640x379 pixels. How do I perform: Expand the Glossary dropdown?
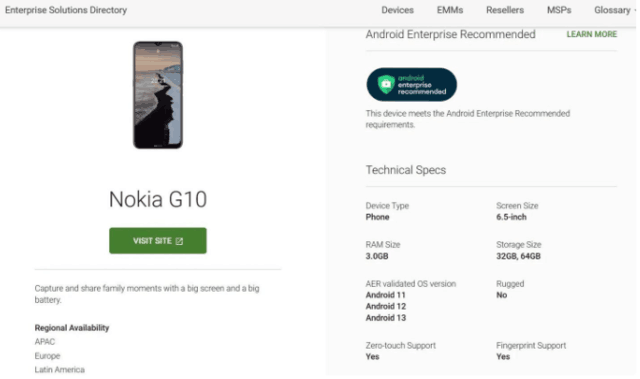point(615,10)
